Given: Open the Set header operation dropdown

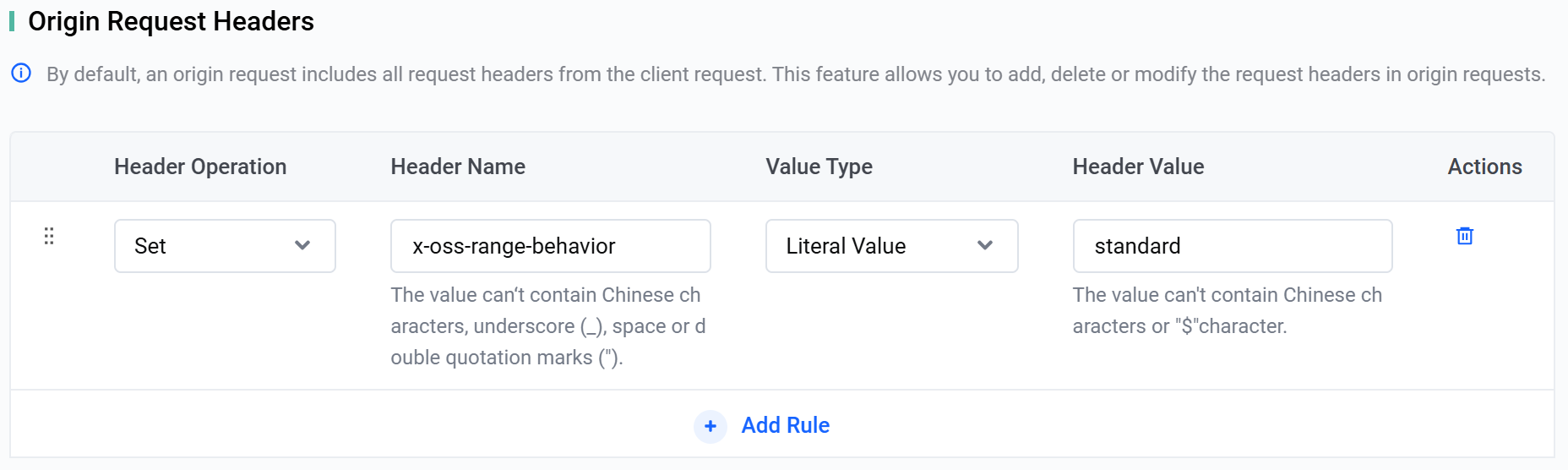Looking at the screenshot, I should pos(225,246).
